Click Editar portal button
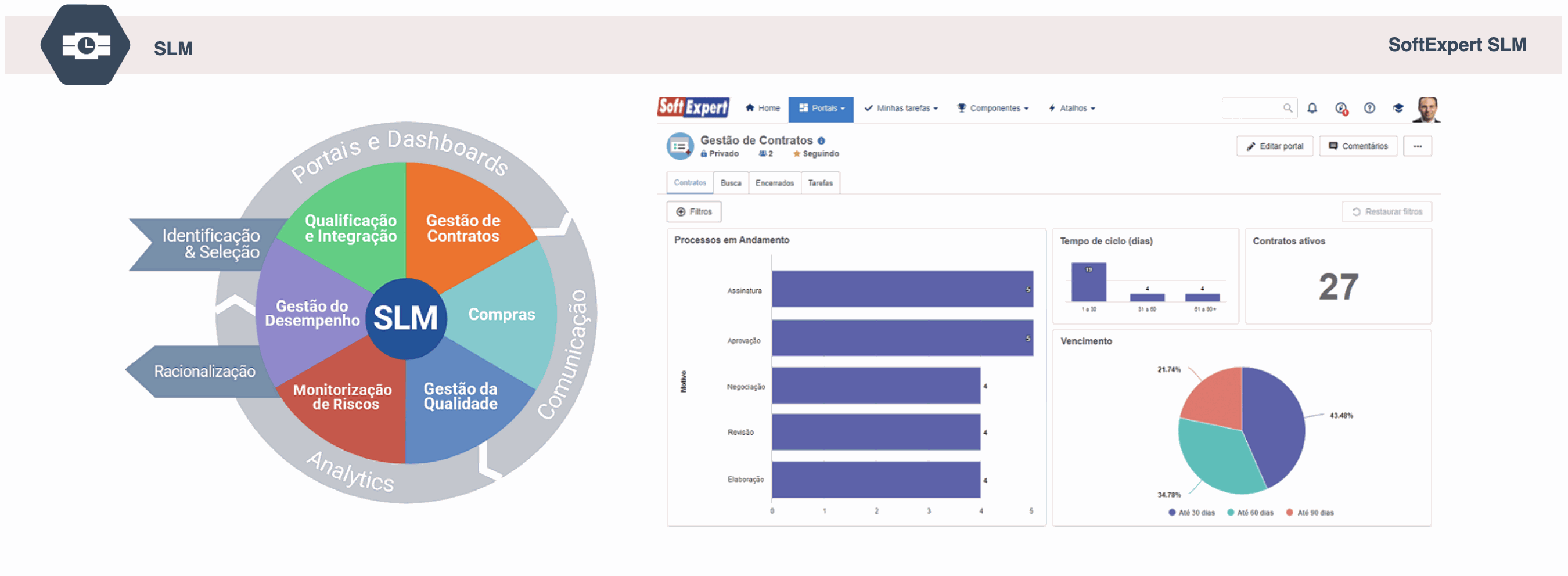1568x576 pixels. 1275,146
